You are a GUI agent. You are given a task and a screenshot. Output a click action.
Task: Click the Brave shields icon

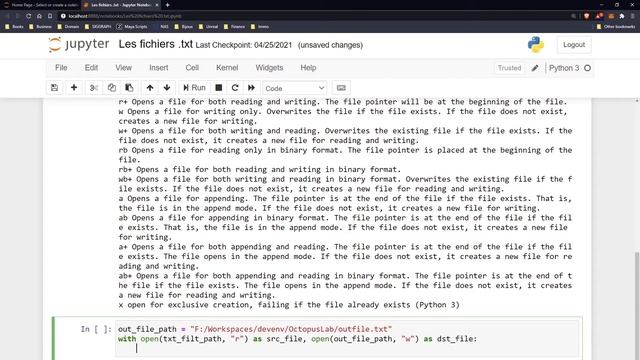587,16
